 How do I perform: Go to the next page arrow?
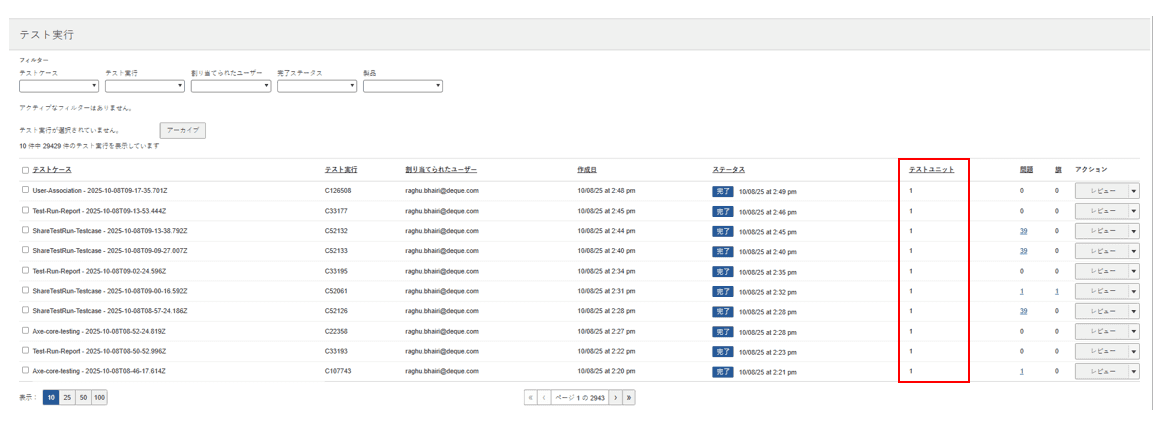click(615, 397)
